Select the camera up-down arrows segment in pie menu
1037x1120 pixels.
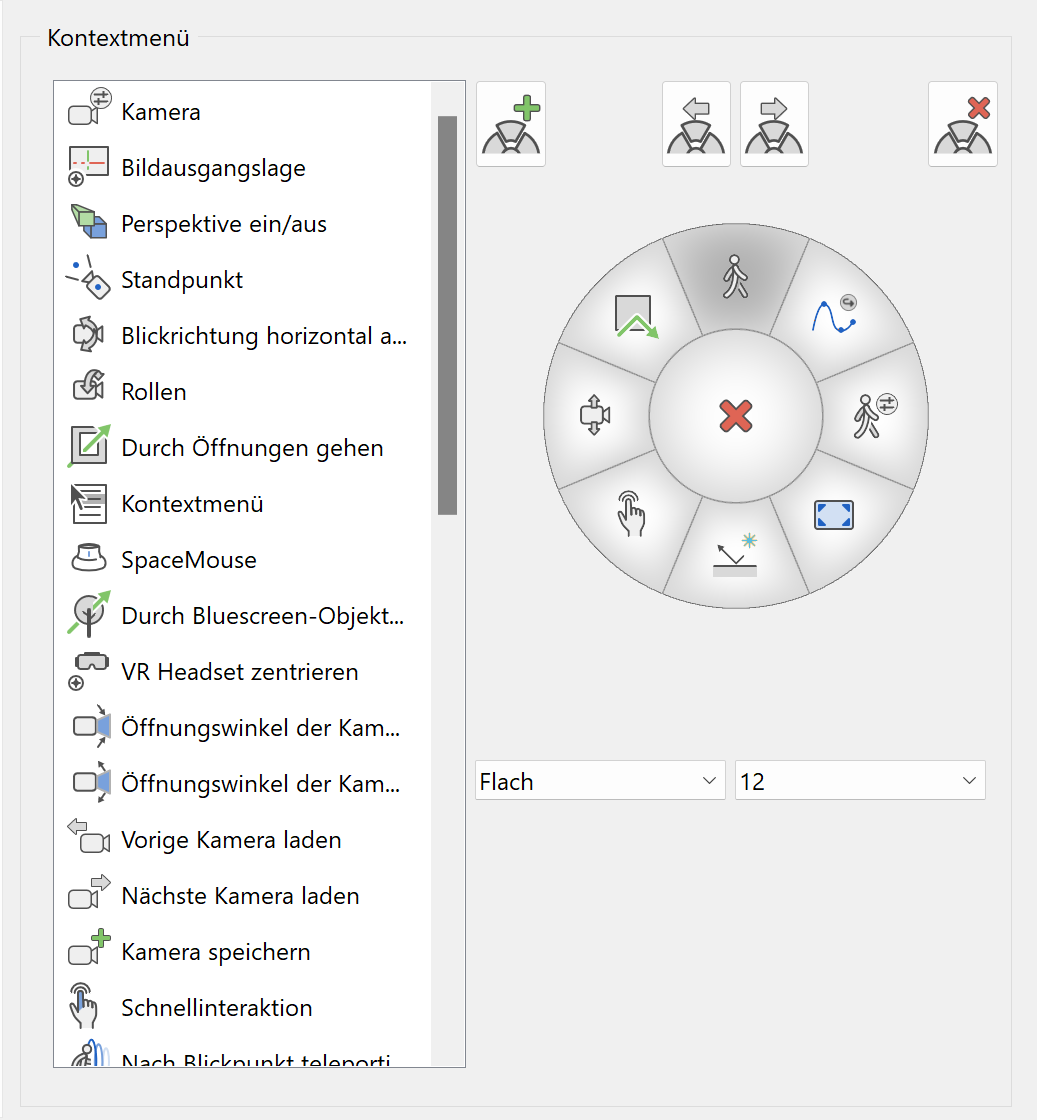[x=595, y=415]
